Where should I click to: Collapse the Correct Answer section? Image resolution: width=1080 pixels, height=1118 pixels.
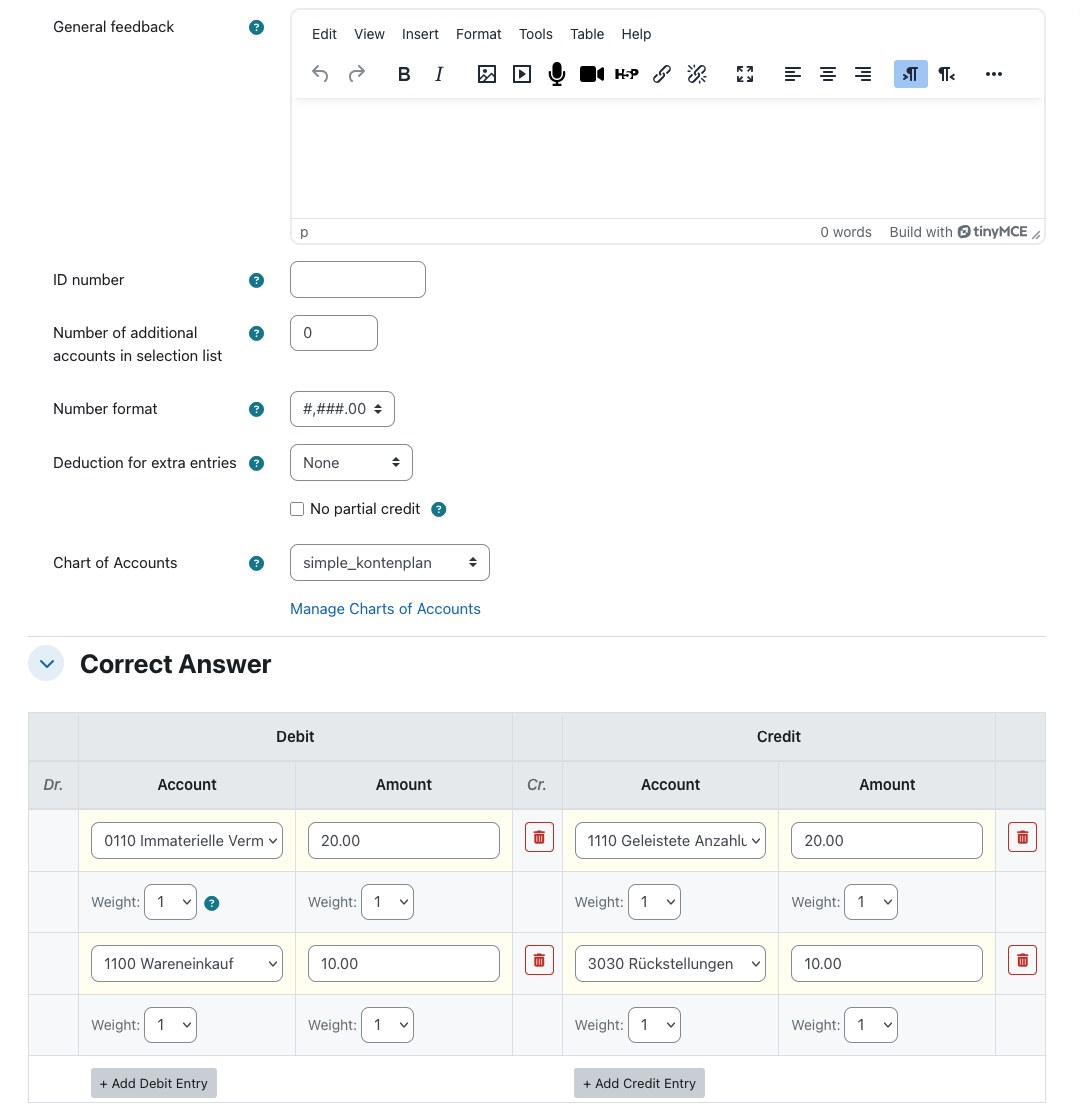pyautogui.click(x=46, y=664)
